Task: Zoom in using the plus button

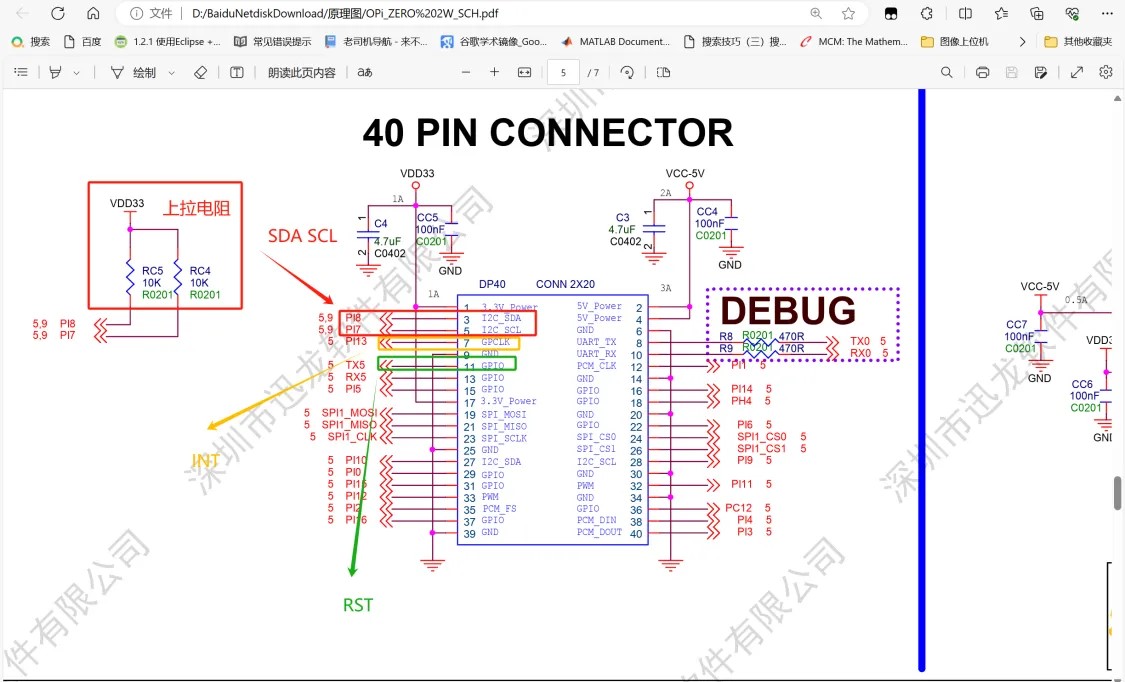Action: point(494,73)
